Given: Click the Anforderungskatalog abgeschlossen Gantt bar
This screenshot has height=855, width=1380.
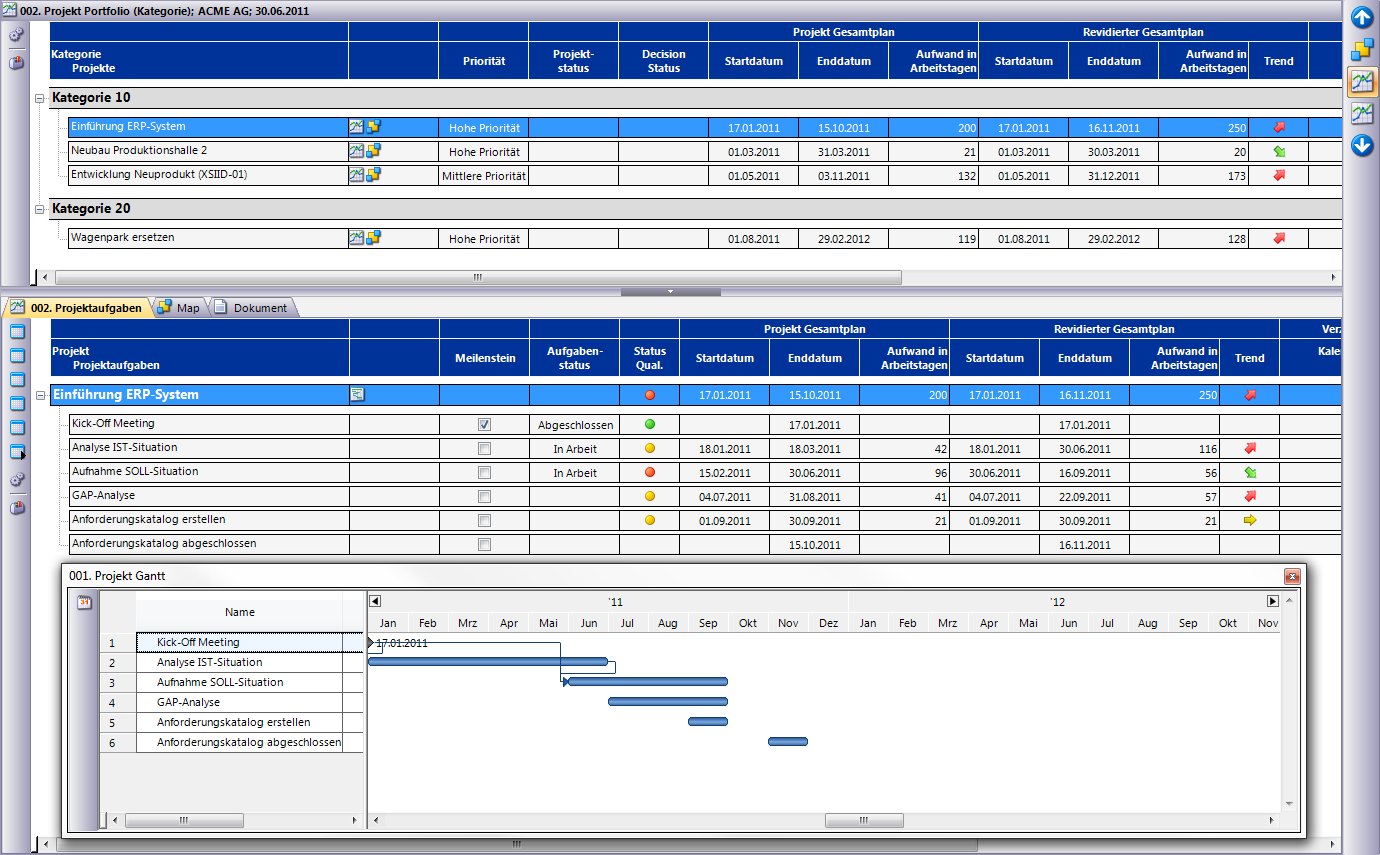Looking at the screenshot, I should click(788, 741).
